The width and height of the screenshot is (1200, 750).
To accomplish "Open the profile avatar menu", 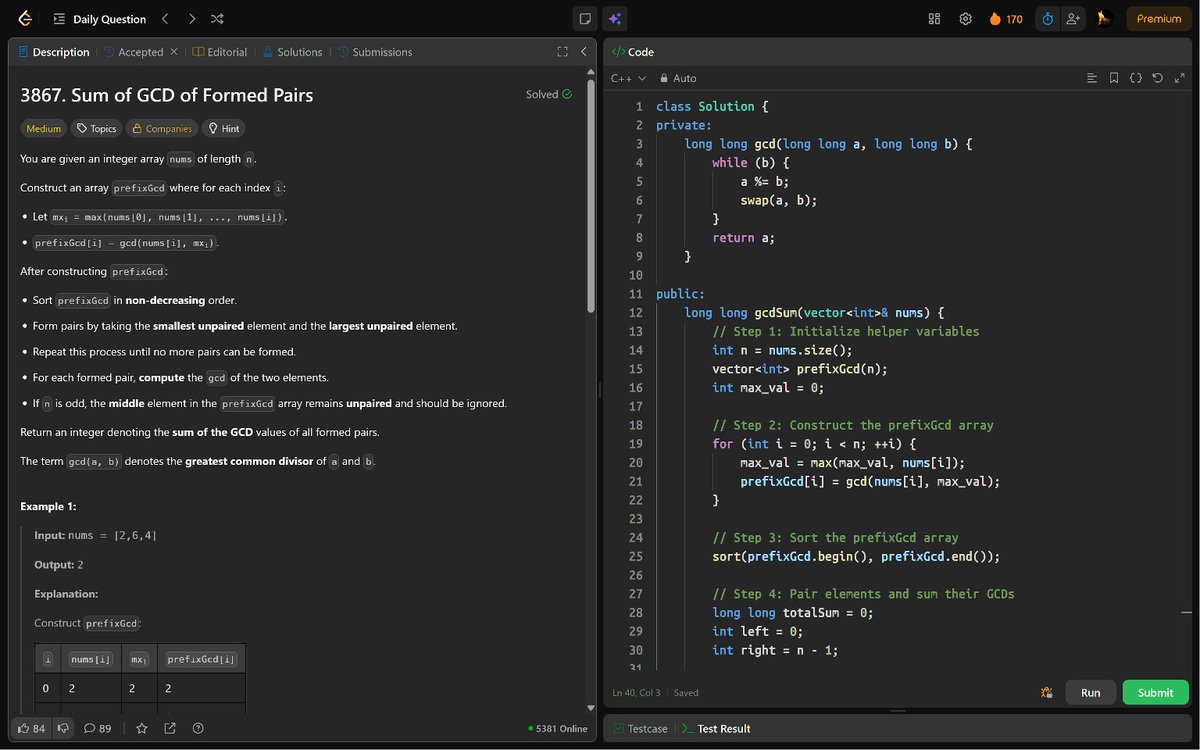I will pos(1104,19).
